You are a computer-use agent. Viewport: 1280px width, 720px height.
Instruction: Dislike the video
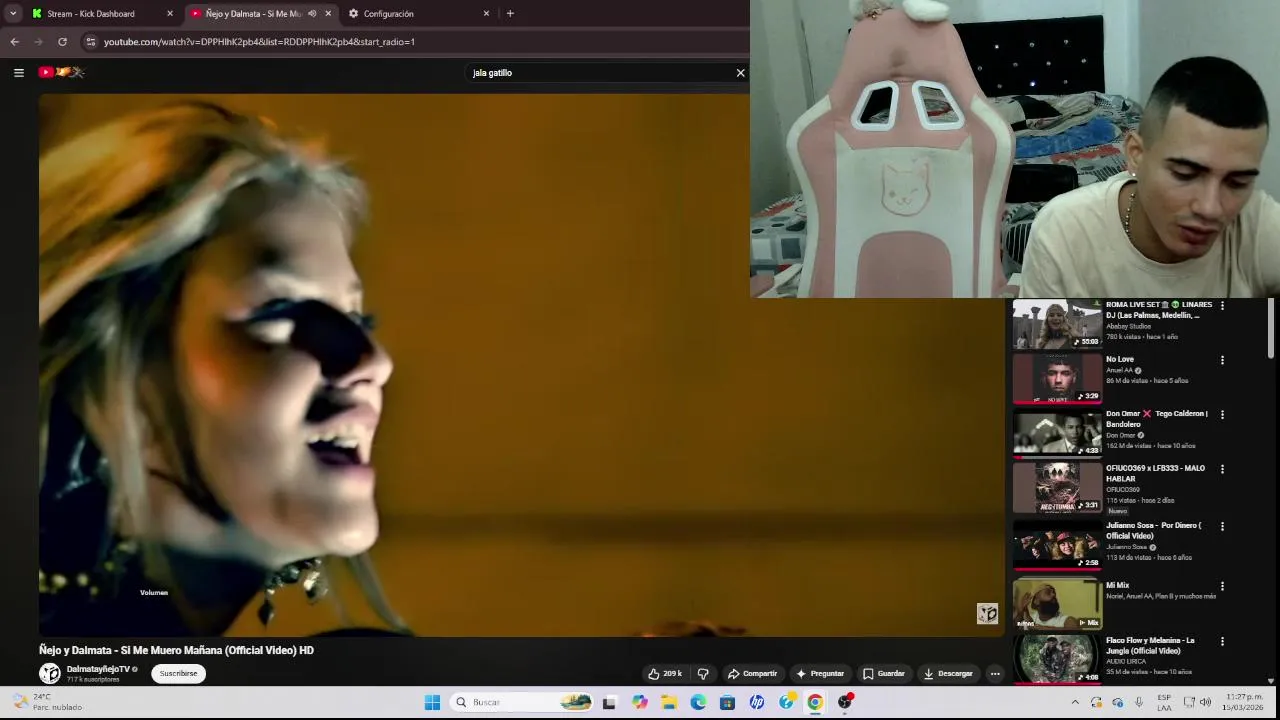tap(703, 674)
